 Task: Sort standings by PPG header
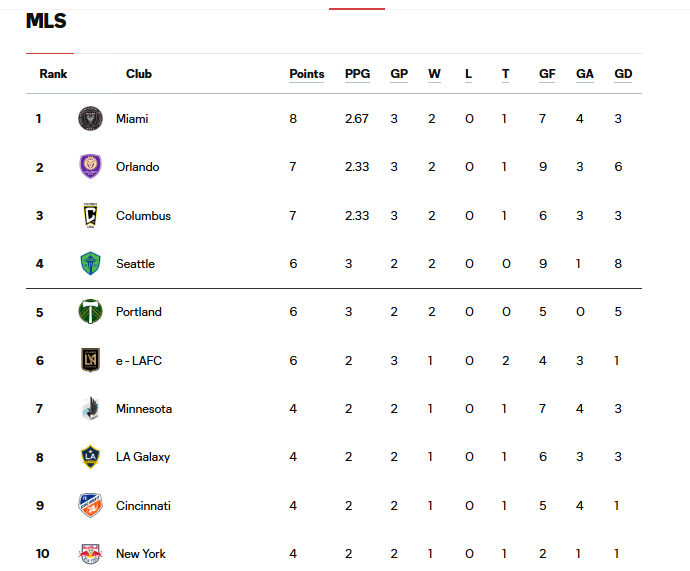tap(357, 74)
